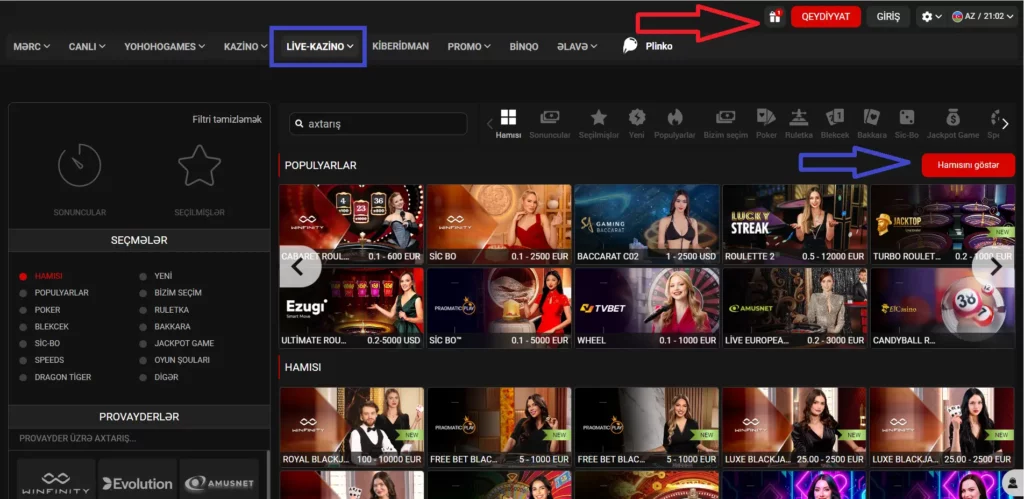Screen dimensions: 1024x499
Task: Select the Seçilmişlər star category icon
Action: pos(598,118)
